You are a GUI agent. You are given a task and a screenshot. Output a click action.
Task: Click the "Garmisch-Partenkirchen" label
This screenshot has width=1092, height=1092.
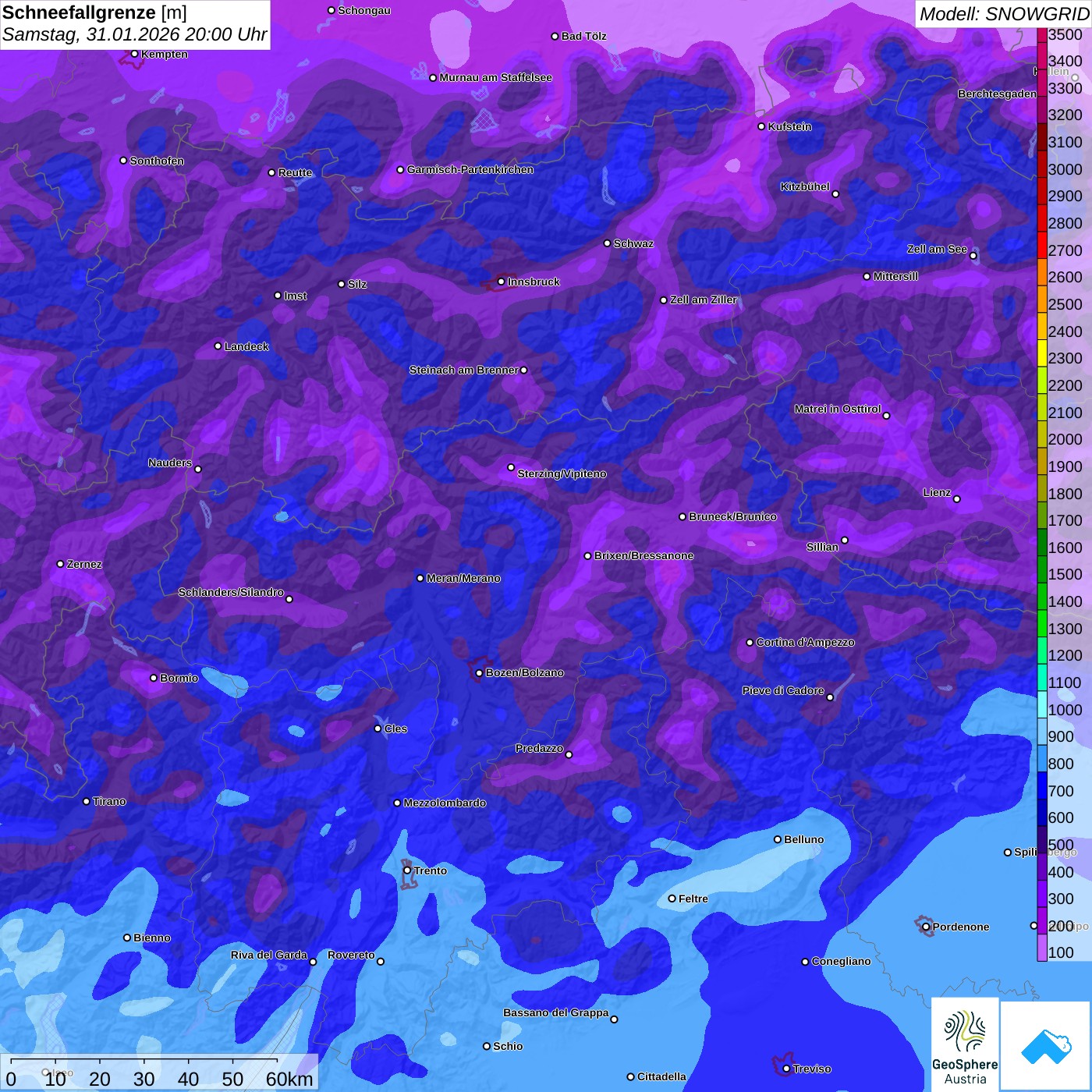click(x=470, y=169)
